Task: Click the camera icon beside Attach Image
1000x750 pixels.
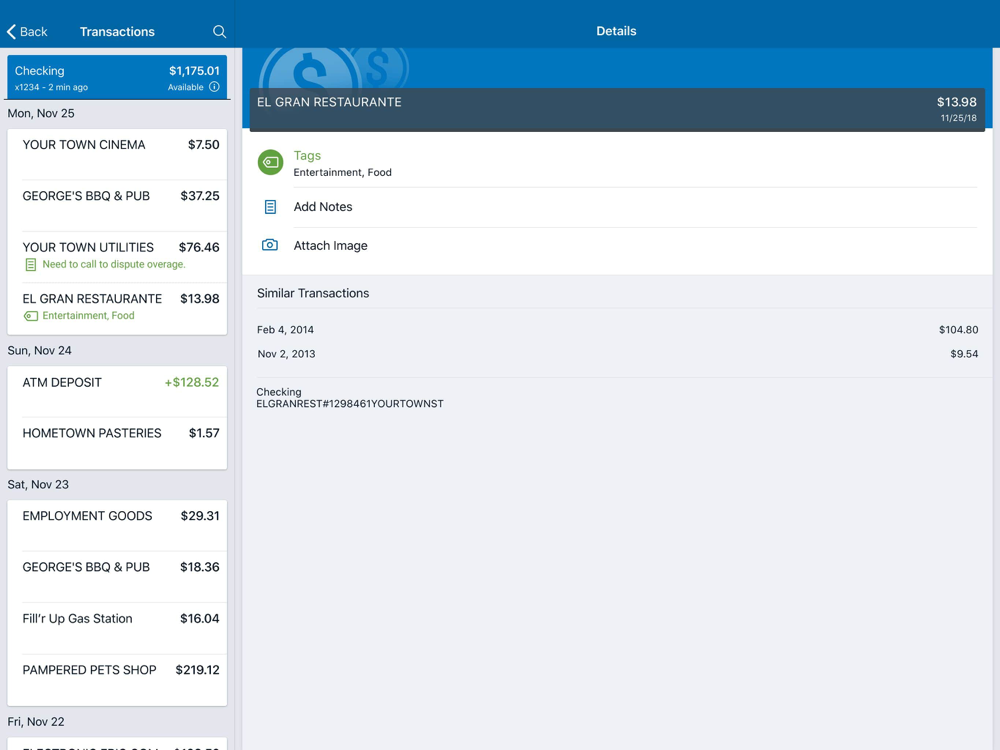Action: 270,245
